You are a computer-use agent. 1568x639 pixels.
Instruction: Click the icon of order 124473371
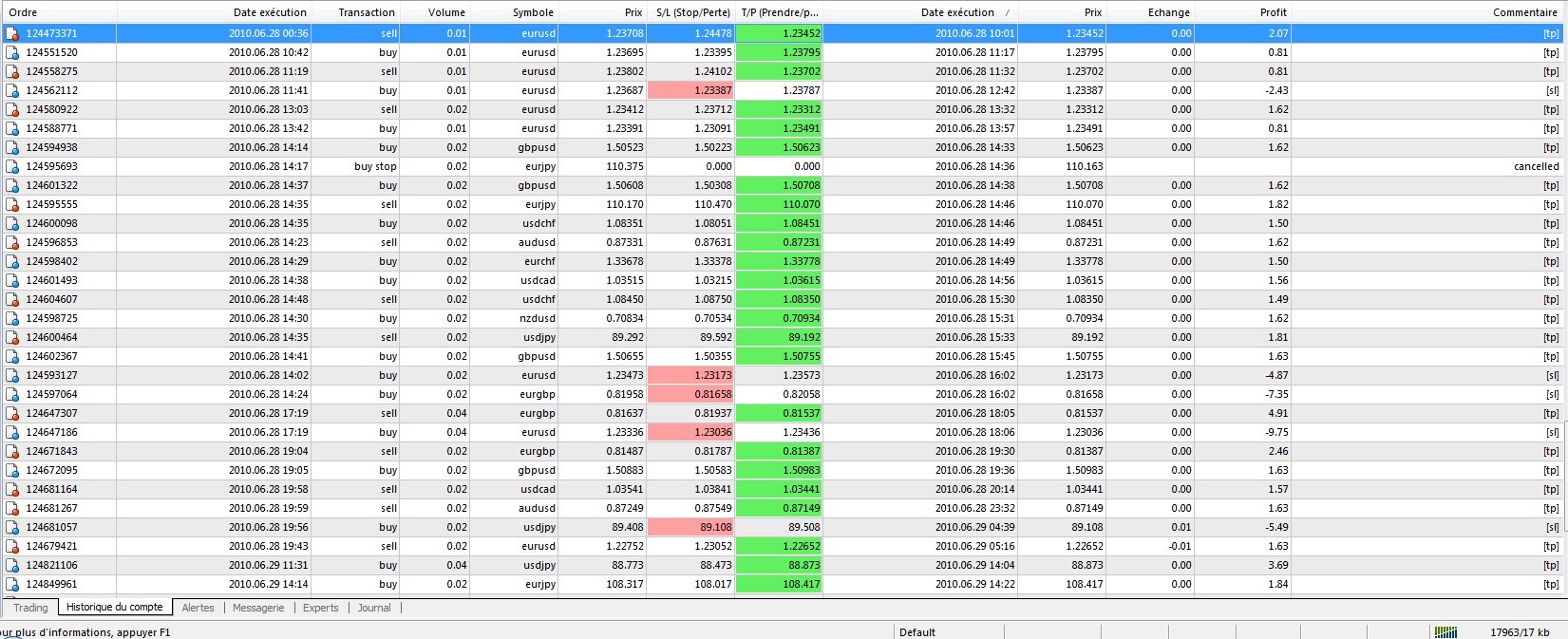(x=12, y=33)
